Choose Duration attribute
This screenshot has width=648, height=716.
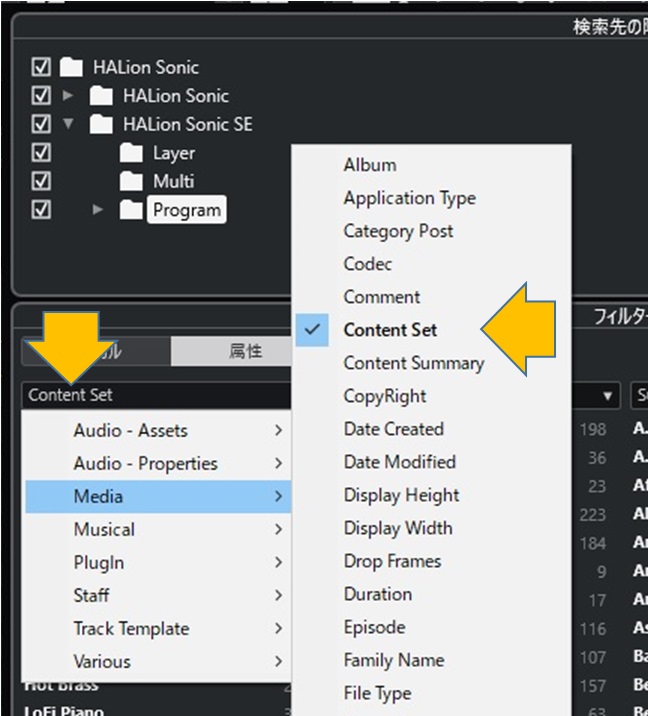[x=432, y=594]
